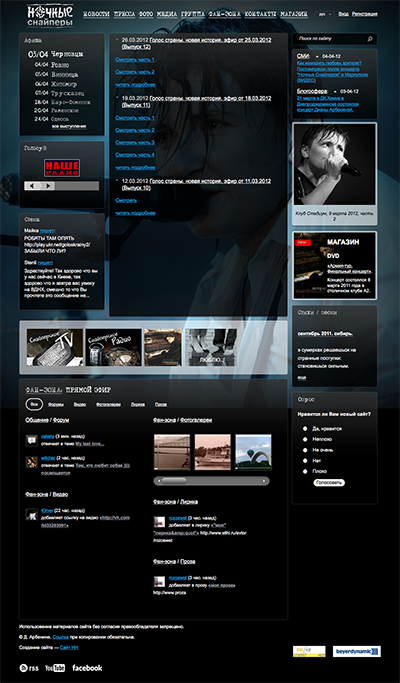Screen dimensions: 400x683
Task: Select the 'Плохо' poll option
Action: (305, 471)
